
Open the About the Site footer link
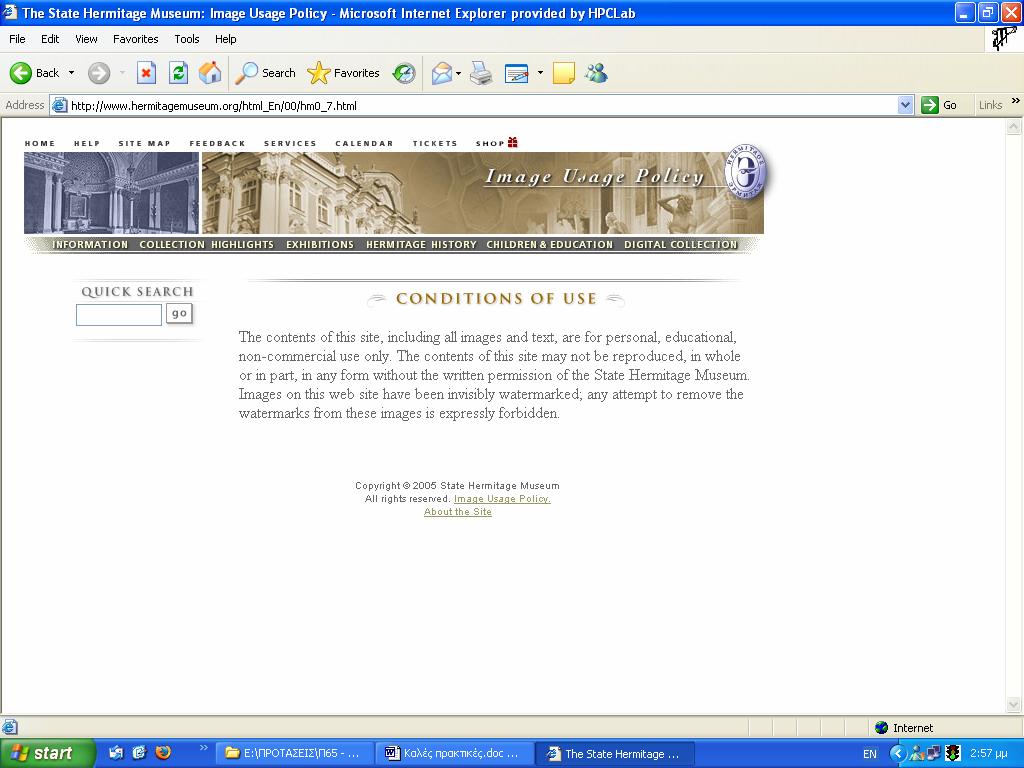pos(458,512)
